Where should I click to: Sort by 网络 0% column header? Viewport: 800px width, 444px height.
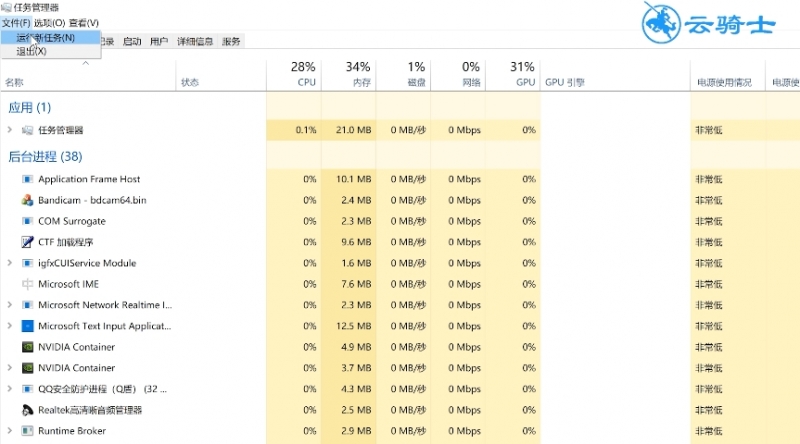click(458, 76)
